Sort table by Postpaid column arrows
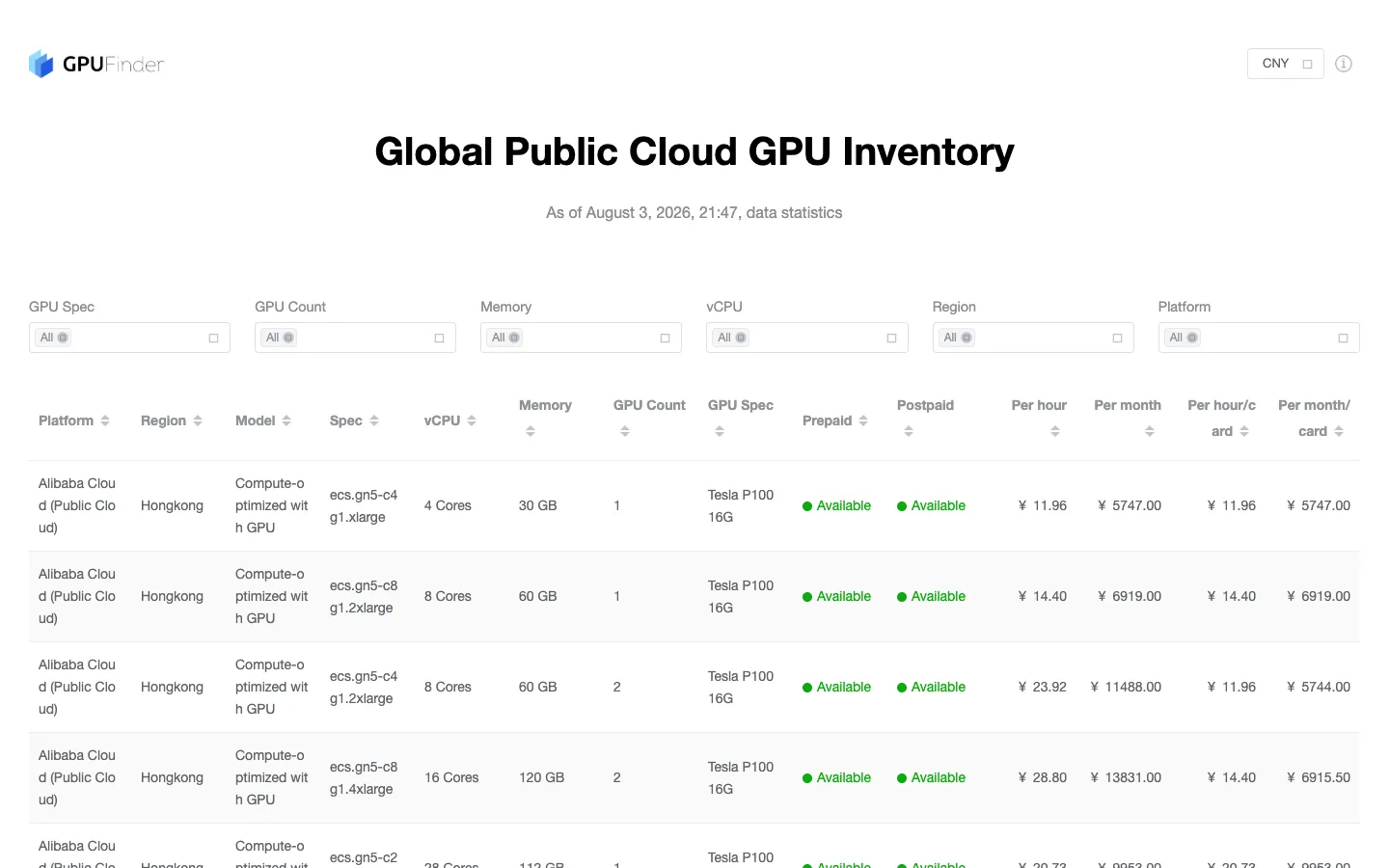 [x=909, y=431]
